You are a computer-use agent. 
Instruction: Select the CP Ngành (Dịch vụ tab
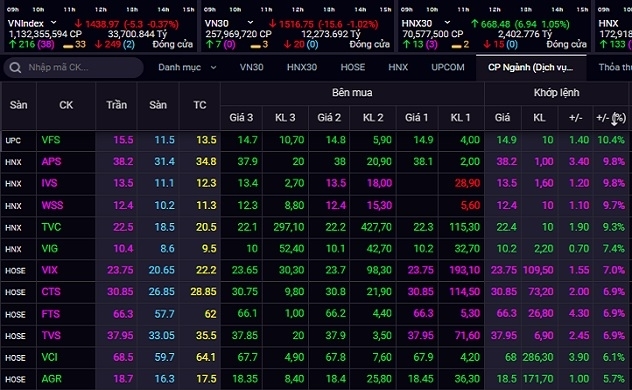click(x=530, y=67)
